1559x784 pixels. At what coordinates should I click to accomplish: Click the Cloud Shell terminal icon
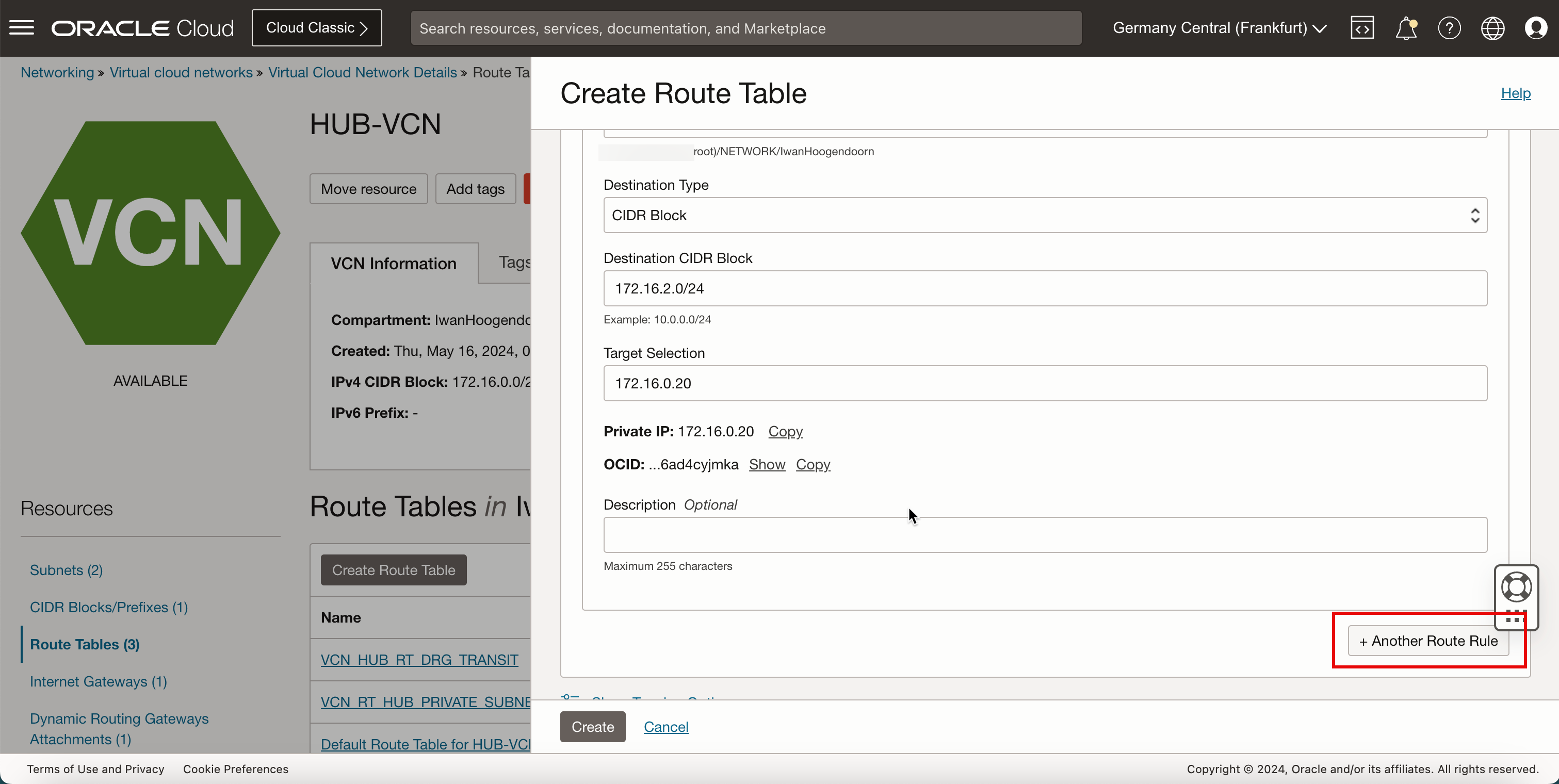tap(1362, 27)
